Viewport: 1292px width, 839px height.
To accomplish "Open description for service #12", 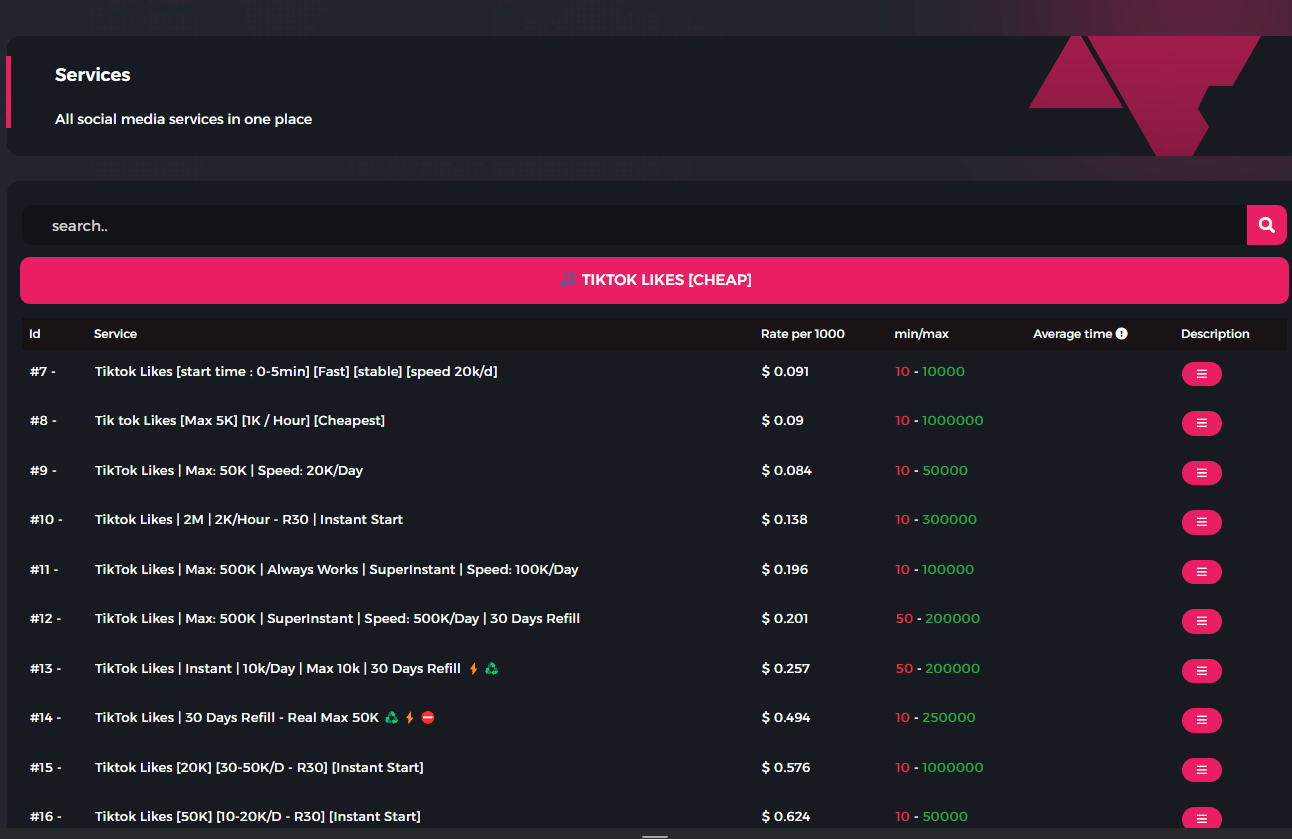I will (1201, 621).
